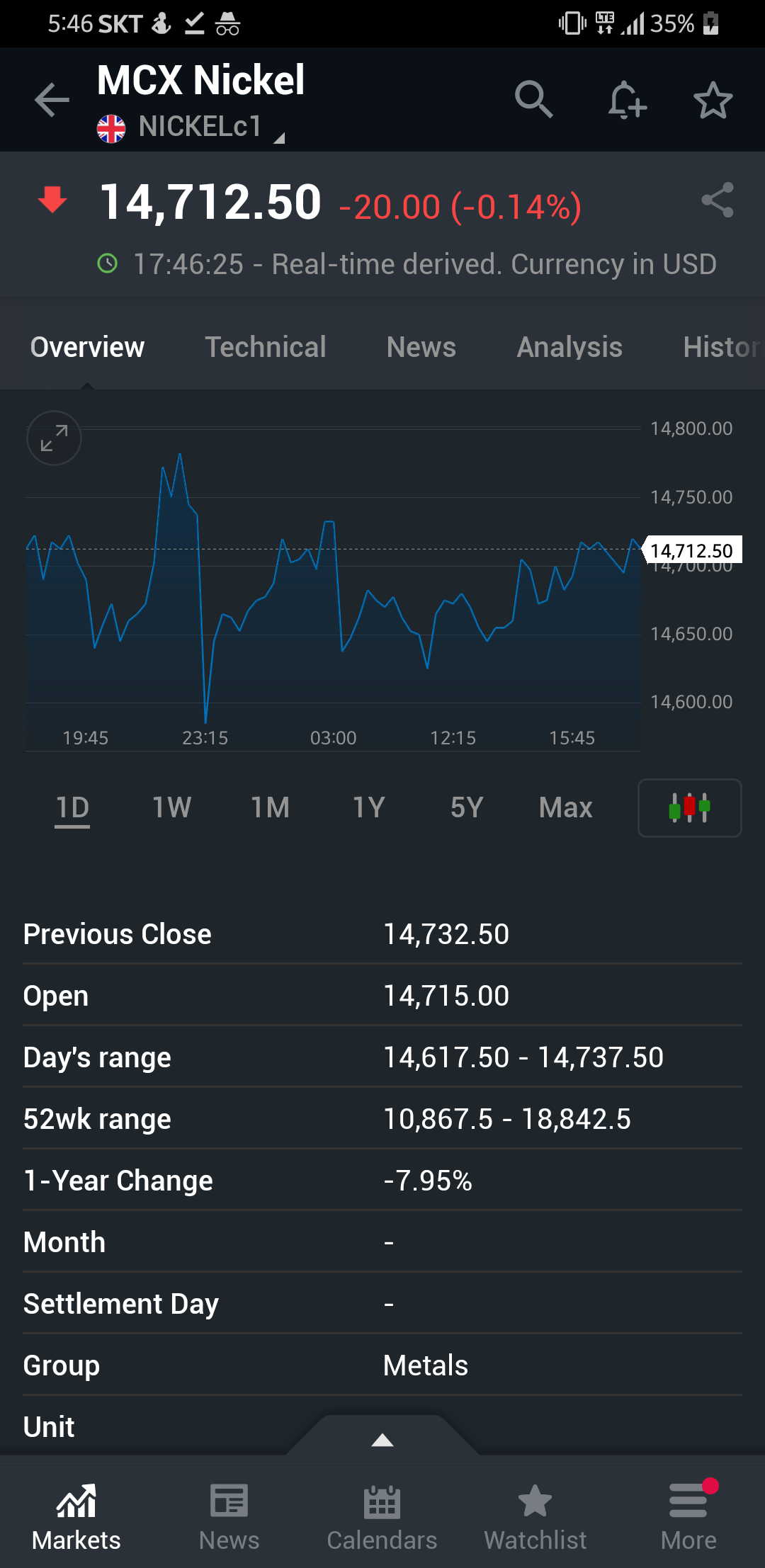Tap the vibrate mode icon in status bar
This screenshot has width=765, height=1568.
(x=572, y=23)
